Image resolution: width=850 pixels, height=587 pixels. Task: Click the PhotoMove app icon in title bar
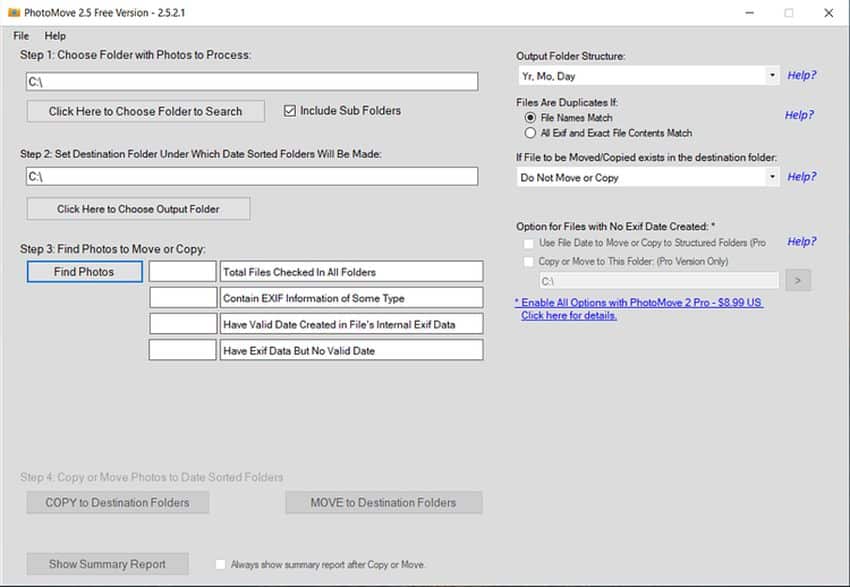point(14,12)
